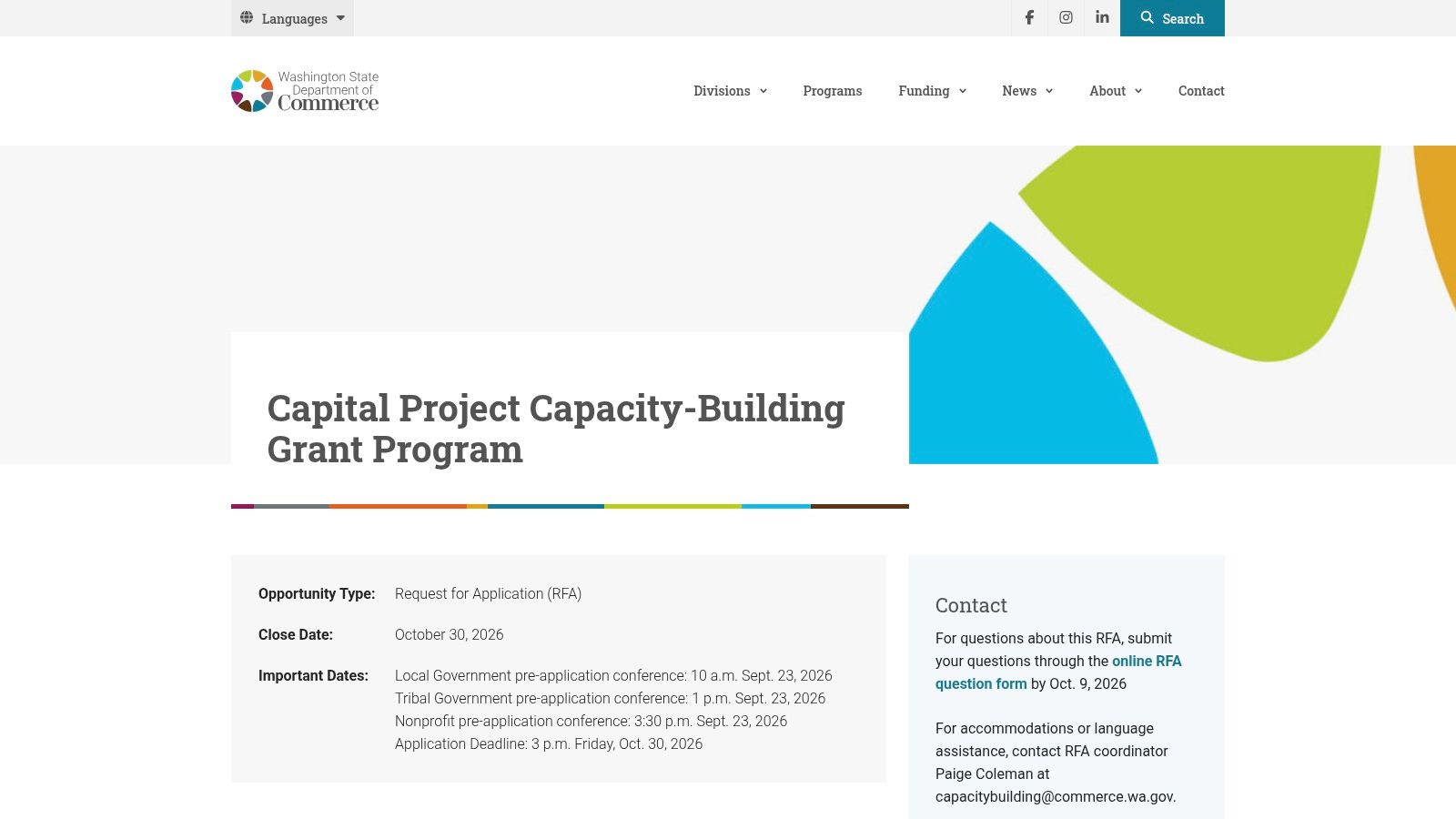Expand the Divisions menu
The width and height of the screenshot is (1456, 819).
coord(730,91)
